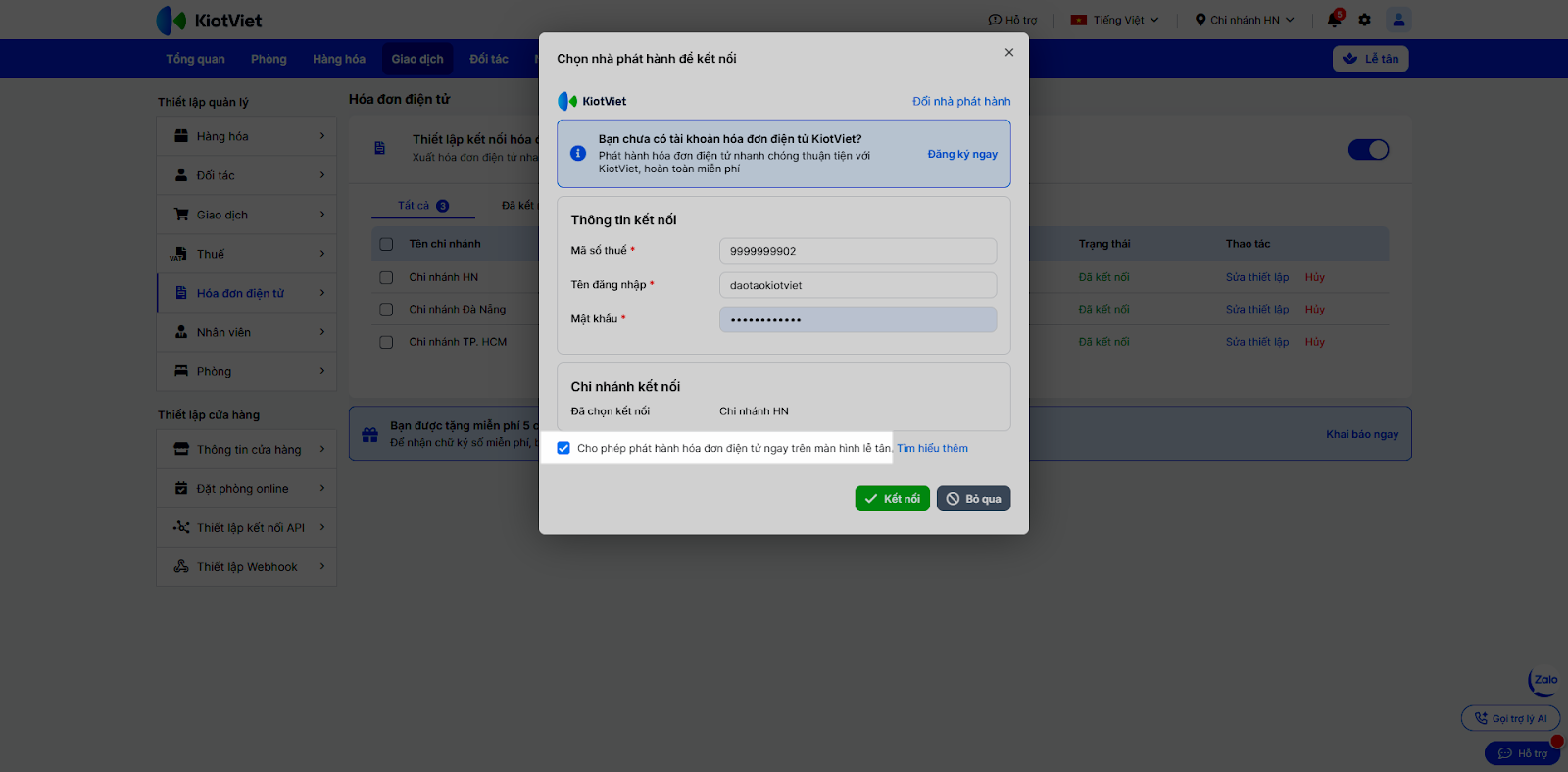Click the info icon in registration banner
Screen dimensions: 1568x772
(578, 154)
